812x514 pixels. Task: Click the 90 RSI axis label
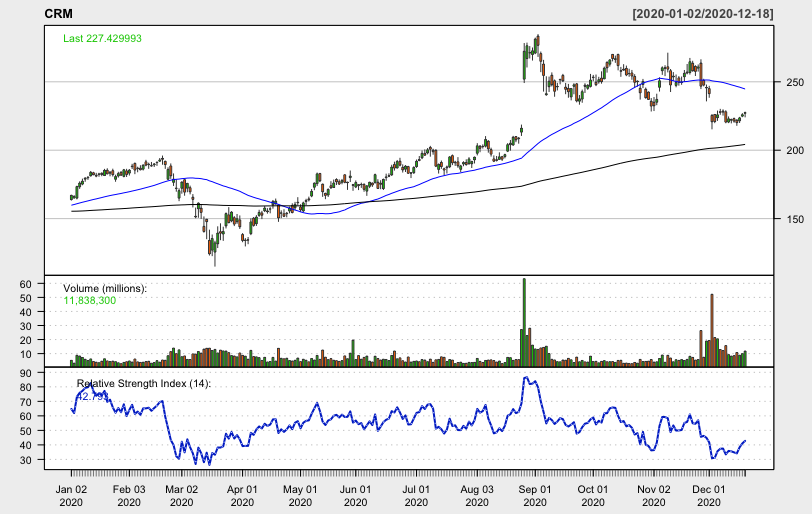26,373
